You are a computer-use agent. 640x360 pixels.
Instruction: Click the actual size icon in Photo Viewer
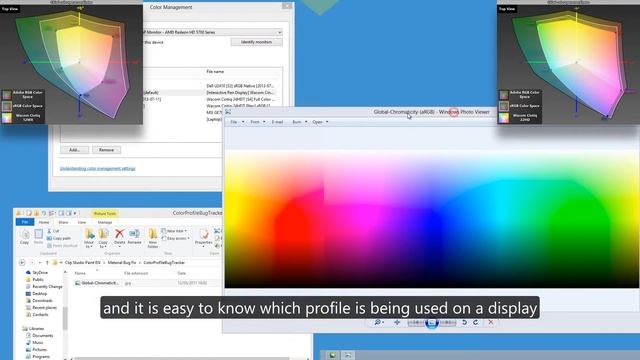pos(397,322)
